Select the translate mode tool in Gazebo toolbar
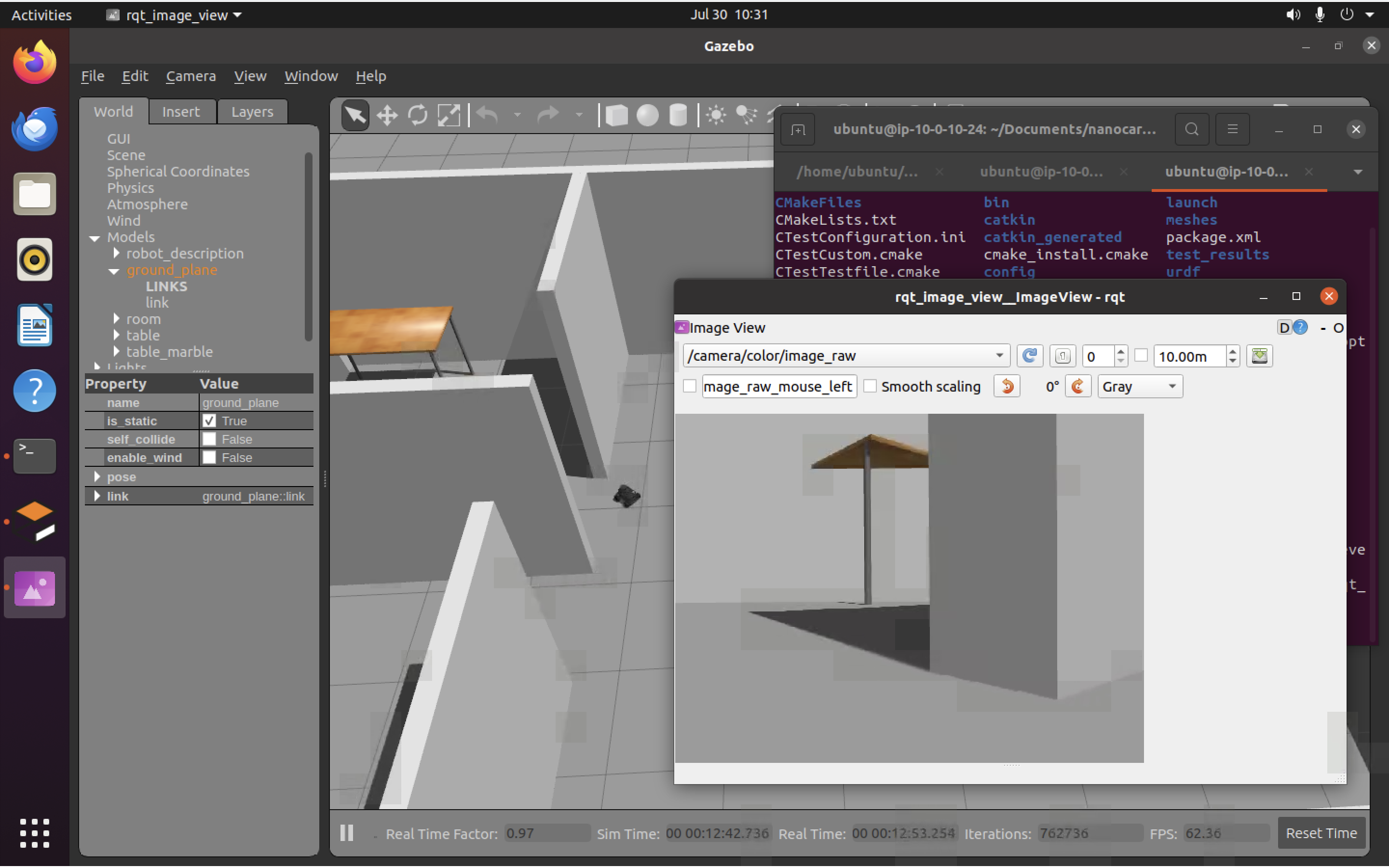The width and height of the screenshot is (1389, 868). pyautogui.click(x=387, y=115)
